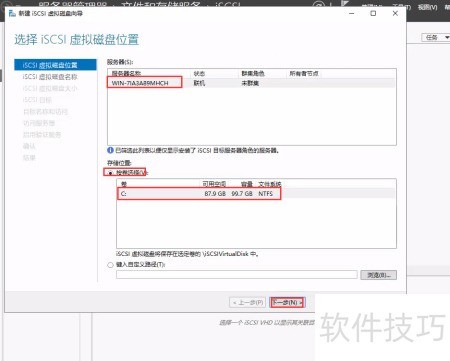
Task: Click the 浏览(B)... button
Action: [378, 275]
